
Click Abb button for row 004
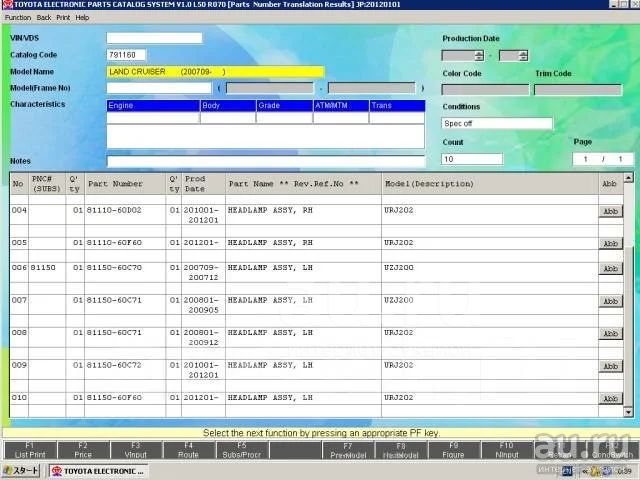point(611,211)
